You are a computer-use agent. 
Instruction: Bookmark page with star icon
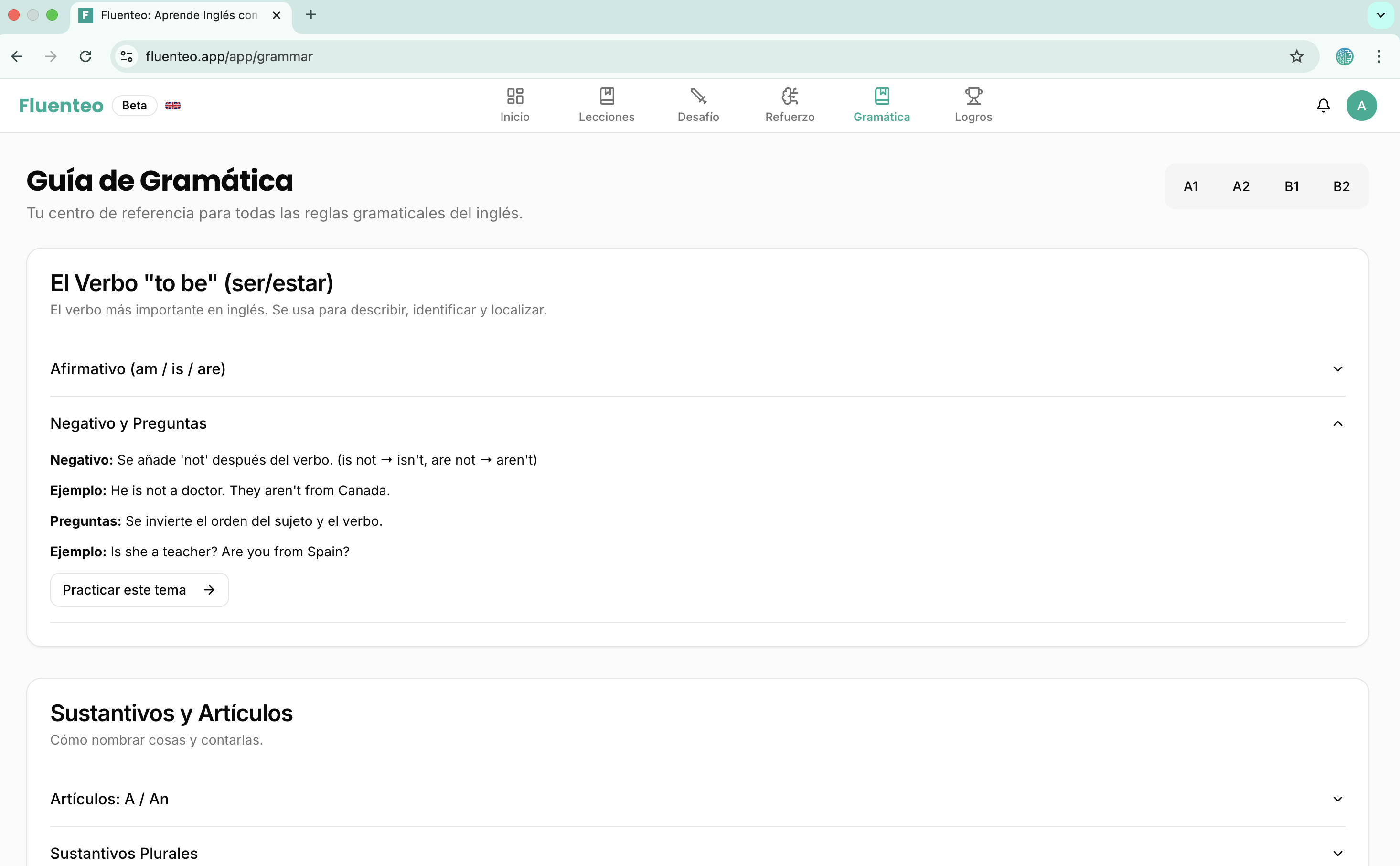(1296, 56)
